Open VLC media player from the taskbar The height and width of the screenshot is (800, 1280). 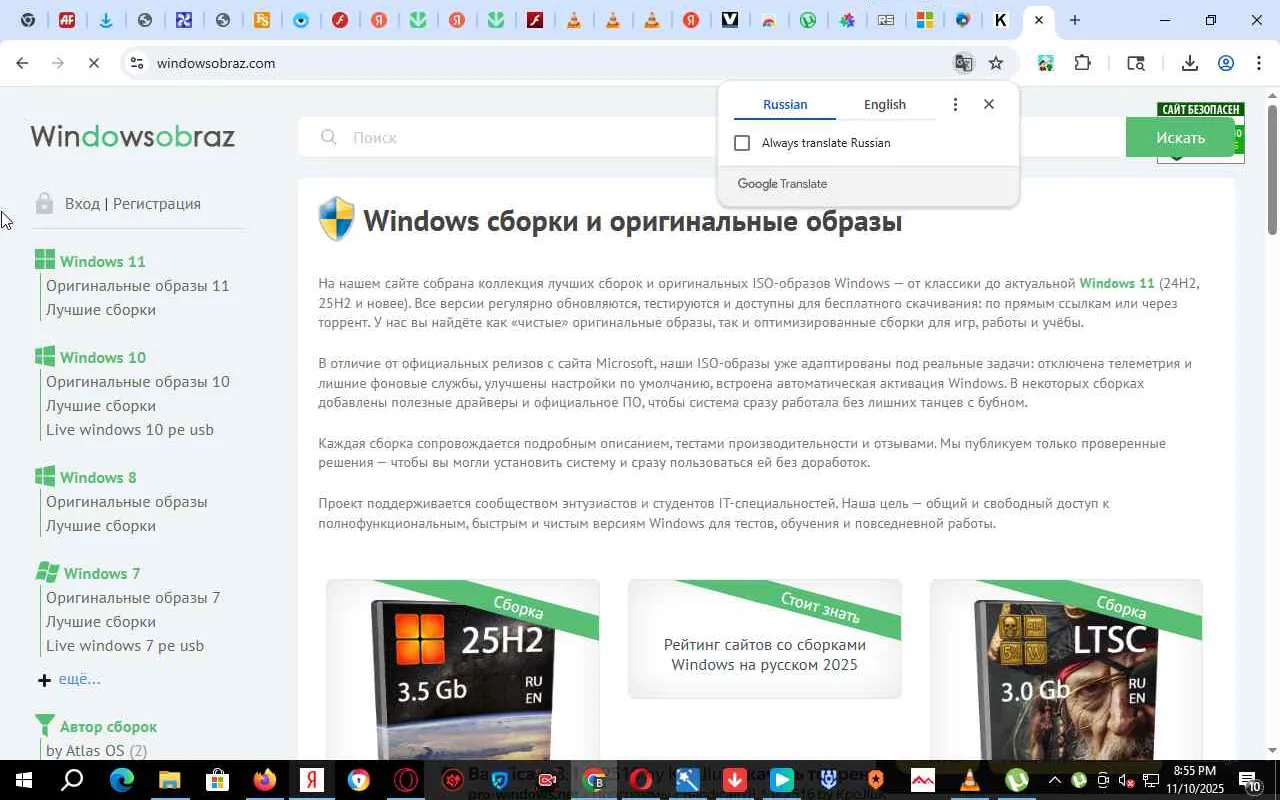click(970, 780)
